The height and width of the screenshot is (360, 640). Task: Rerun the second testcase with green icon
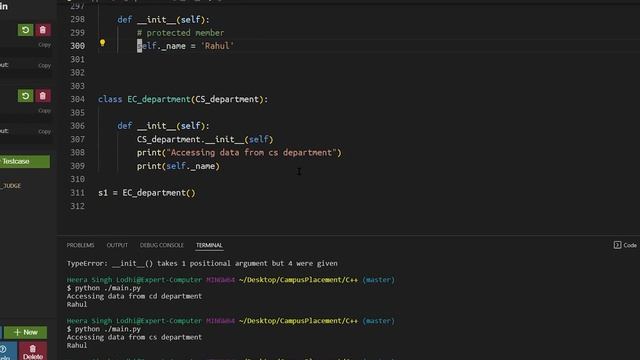click(x=25, y=96)
